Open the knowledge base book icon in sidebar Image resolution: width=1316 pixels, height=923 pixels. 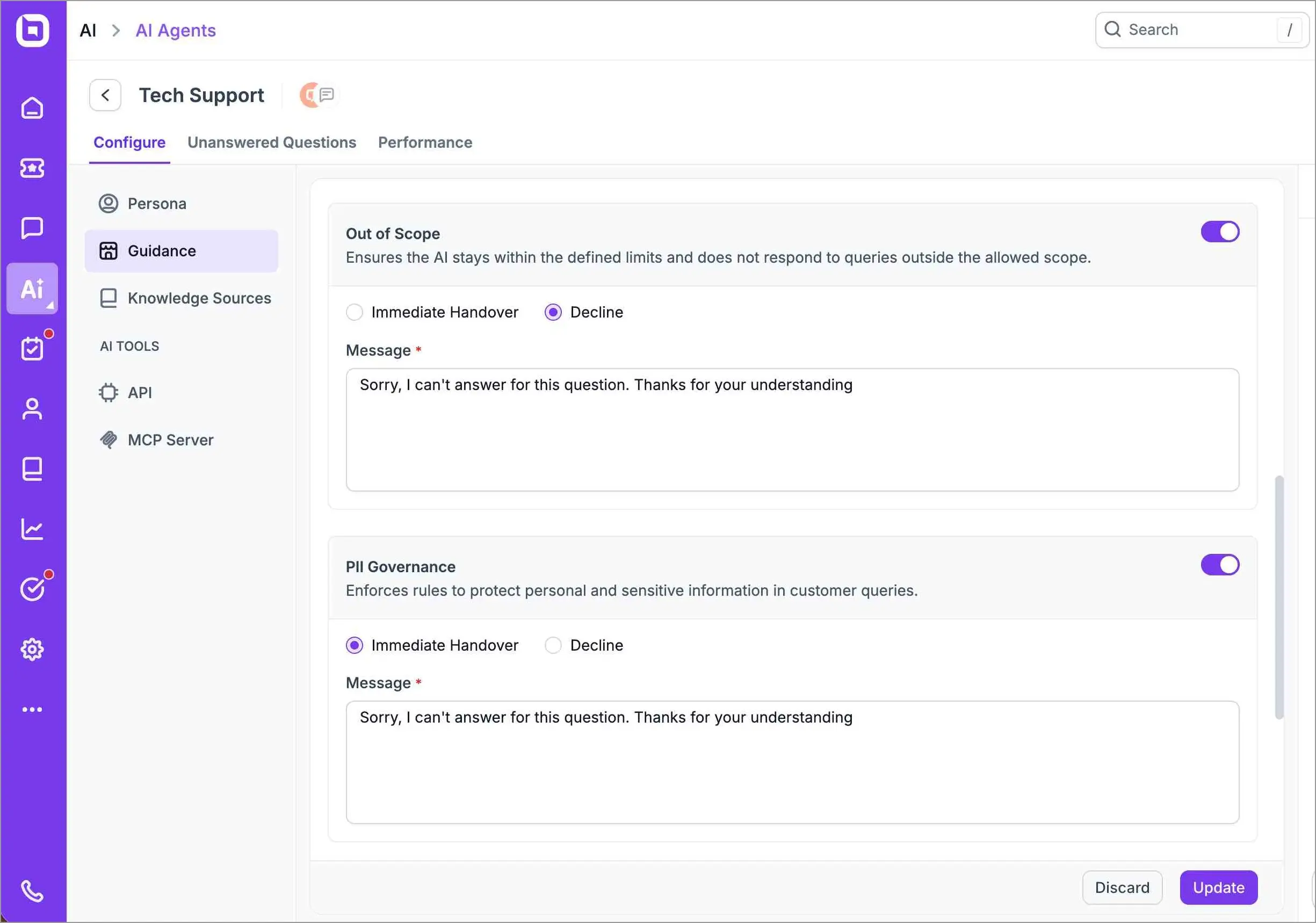32,468
